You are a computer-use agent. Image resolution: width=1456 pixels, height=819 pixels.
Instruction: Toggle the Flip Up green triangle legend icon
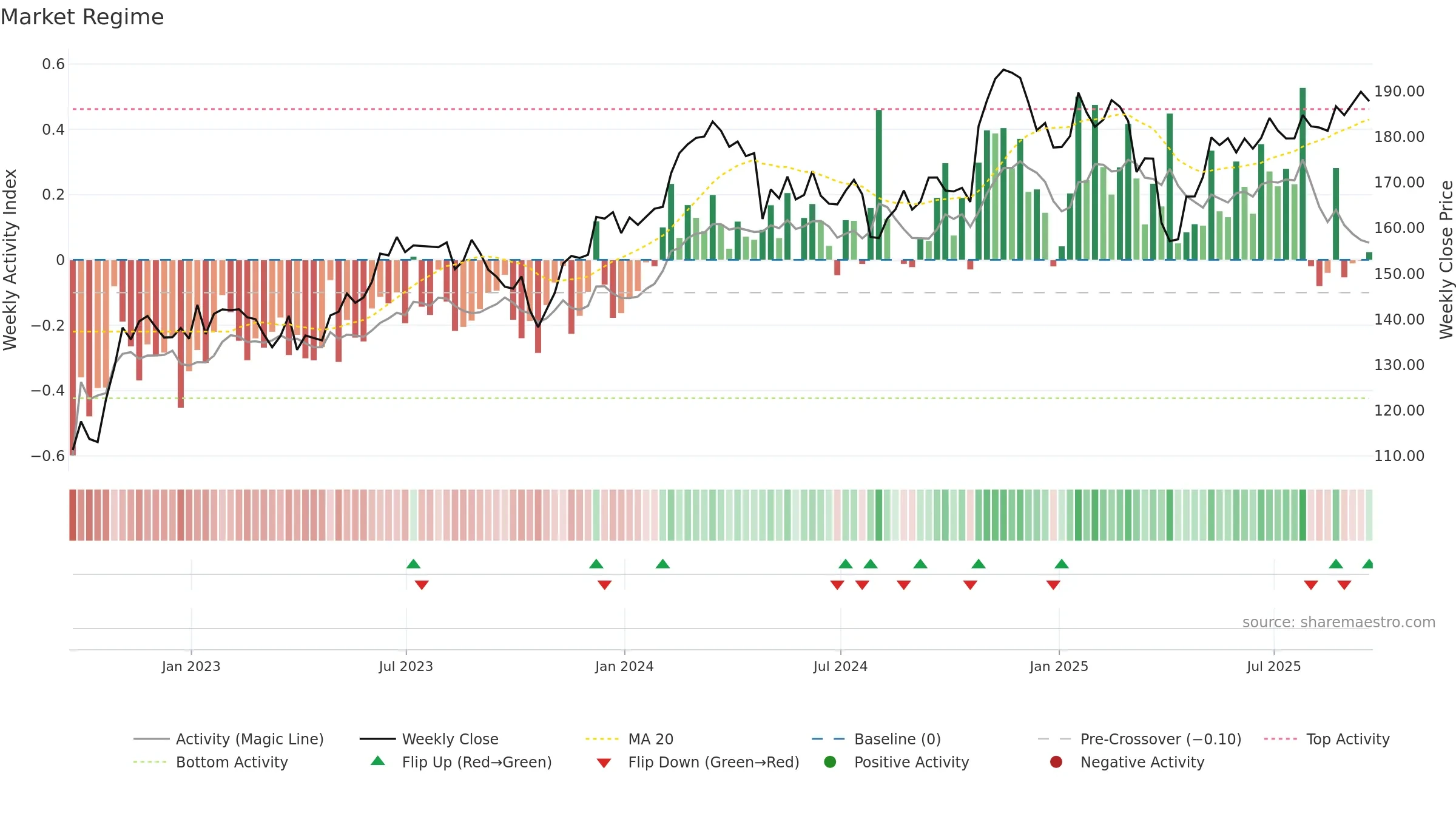[x=378, y=761]
